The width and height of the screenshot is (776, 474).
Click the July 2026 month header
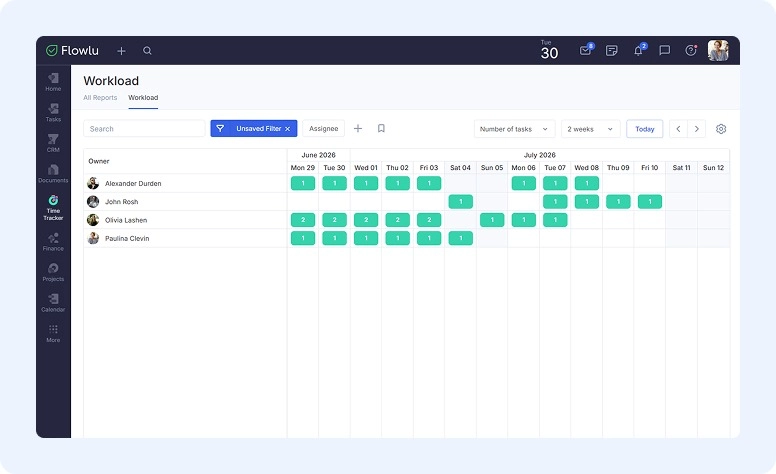[x=539, y=155]
